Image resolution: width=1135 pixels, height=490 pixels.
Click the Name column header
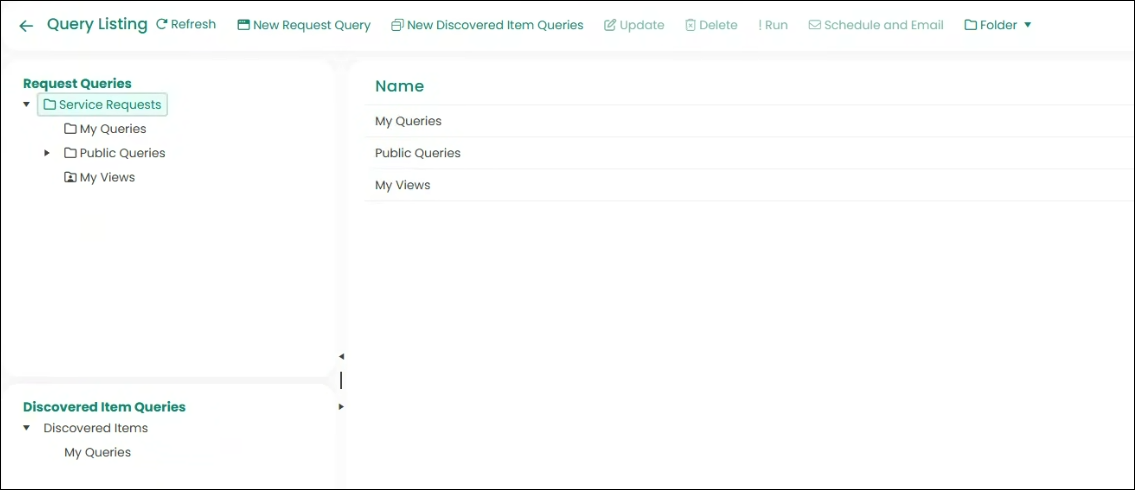pyautogui.click(x=399, y=86)
